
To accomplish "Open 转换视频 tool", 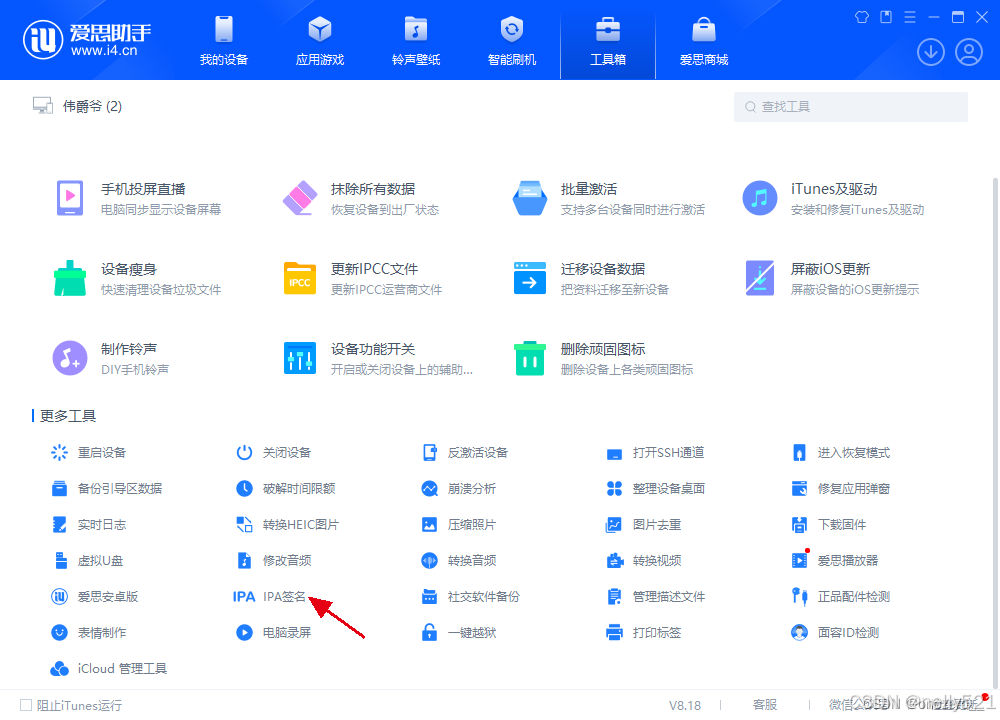I will pos(643,561).
